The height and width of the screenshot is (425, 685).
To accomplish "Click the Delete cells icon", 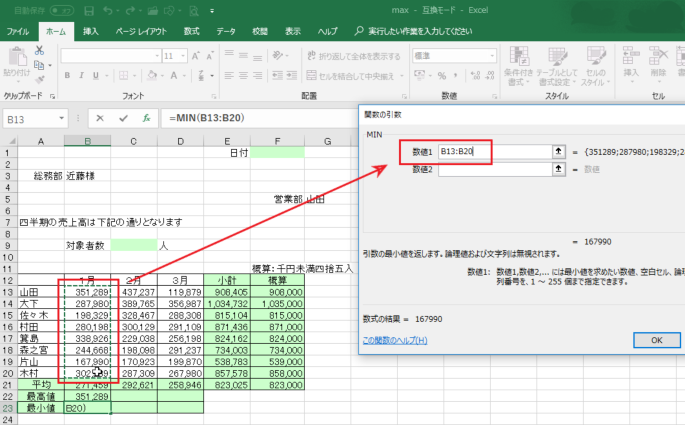I will [658, 56].
